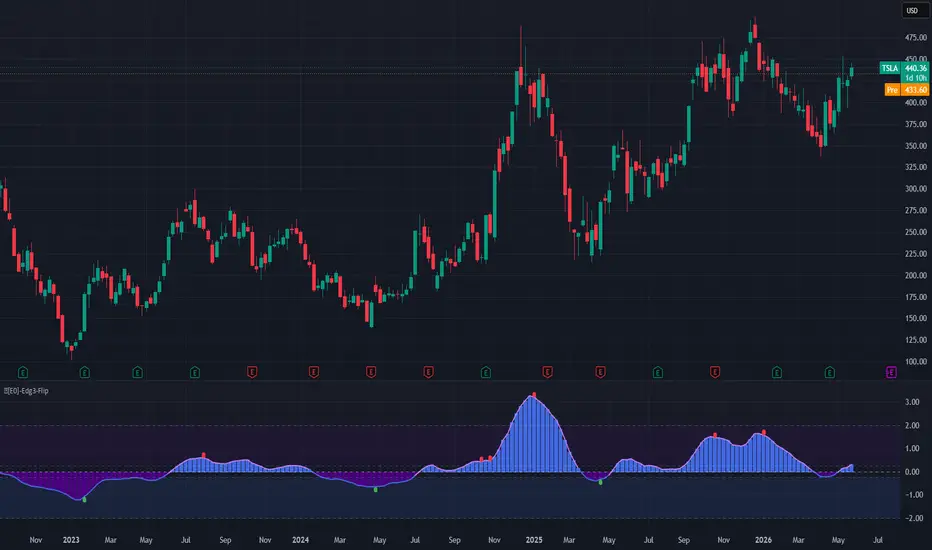932x550 pixels.
Task: Click the 0.00 indicator scale label
Action: tap(912, 472)
